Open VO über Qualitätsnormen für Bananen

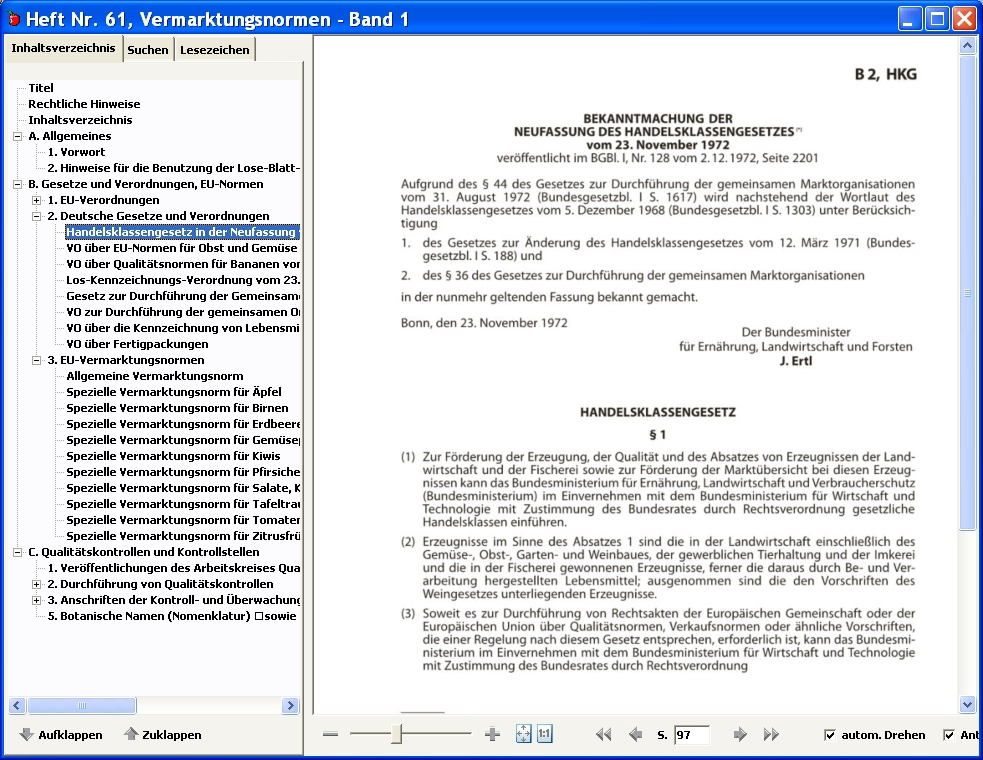(x=183, y=264)
